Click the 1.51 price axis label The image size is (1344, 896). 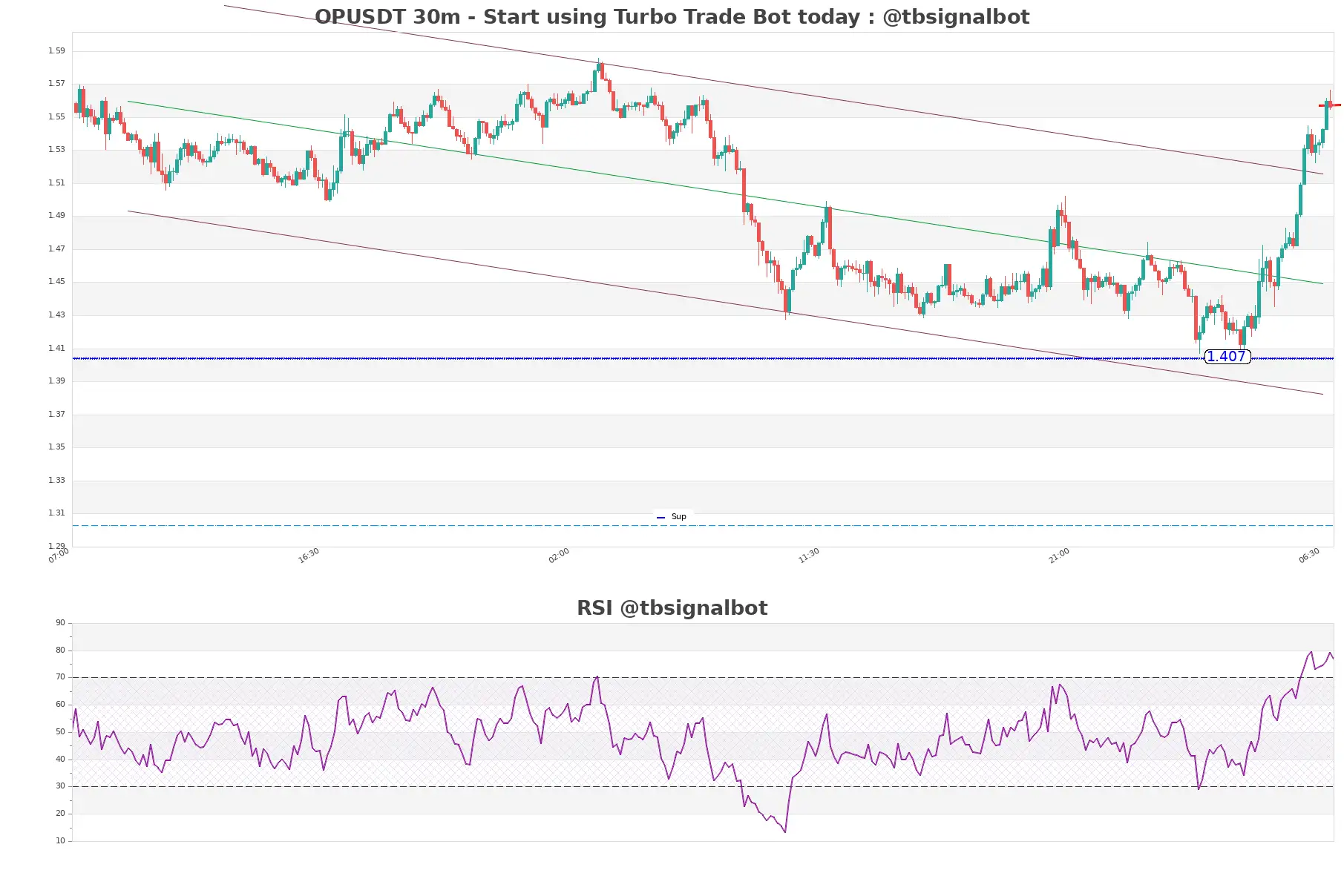56,183
